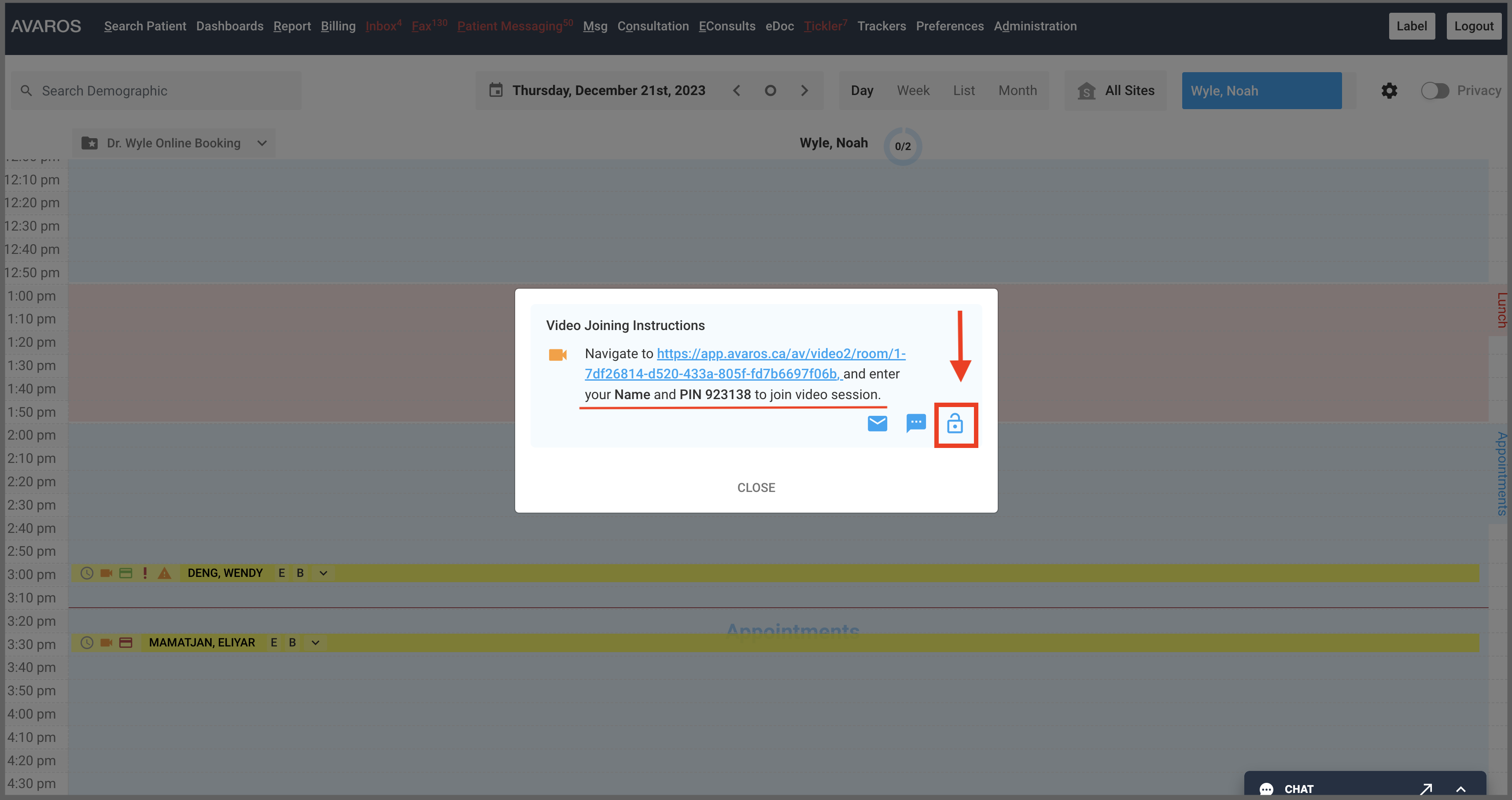Click the SMS message icon in the dialog
This screenshot has width=1512, height=800.
click(x=916, y=423)
